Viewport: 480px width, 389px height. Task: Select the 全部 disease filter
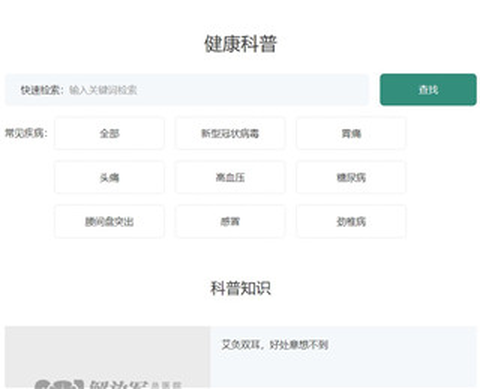109,133
